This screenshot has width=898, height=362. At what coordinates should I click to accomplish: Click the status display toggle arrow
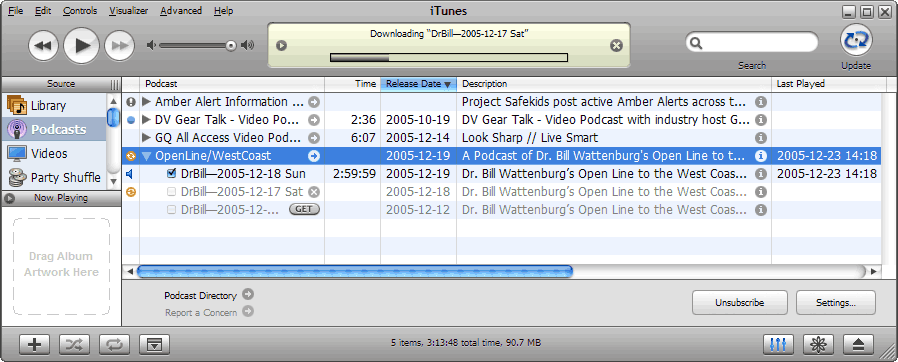coord(281,46)
